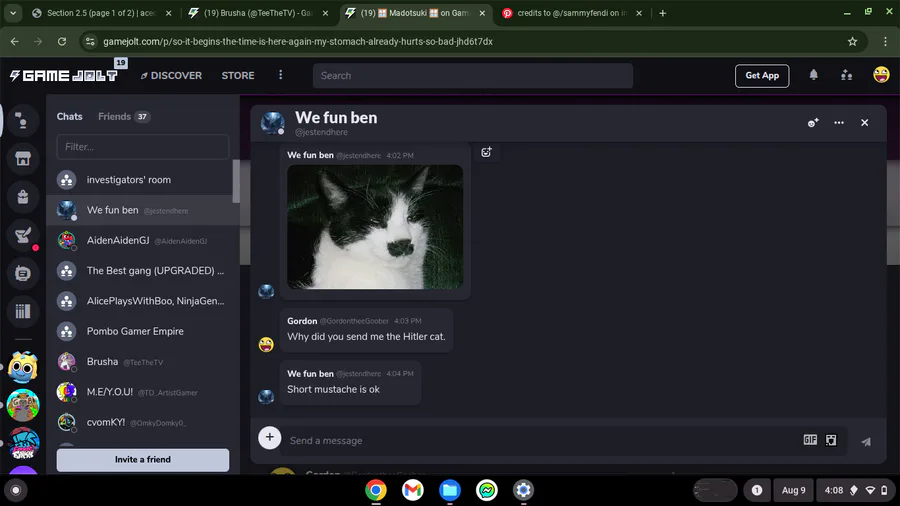Bookmark this page with the star

point(852,41)
